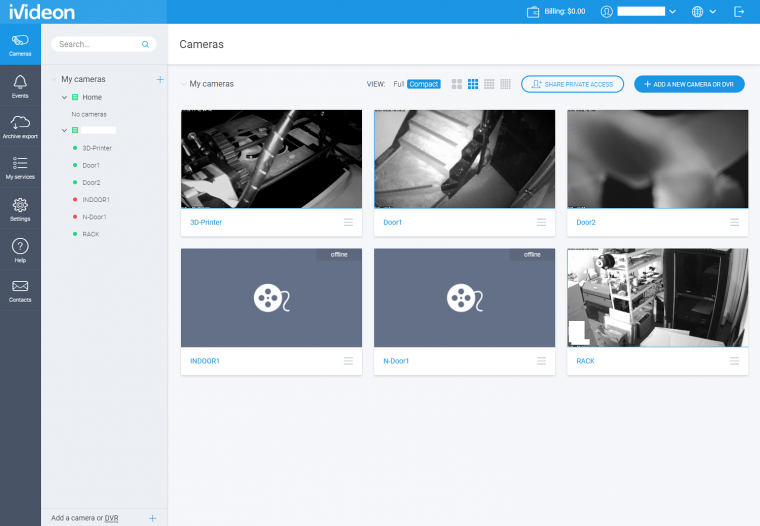Viewport: 760px width, 526px height.
Task: Open menu icon for 3D-Printer card
Action: coord(348,222)
